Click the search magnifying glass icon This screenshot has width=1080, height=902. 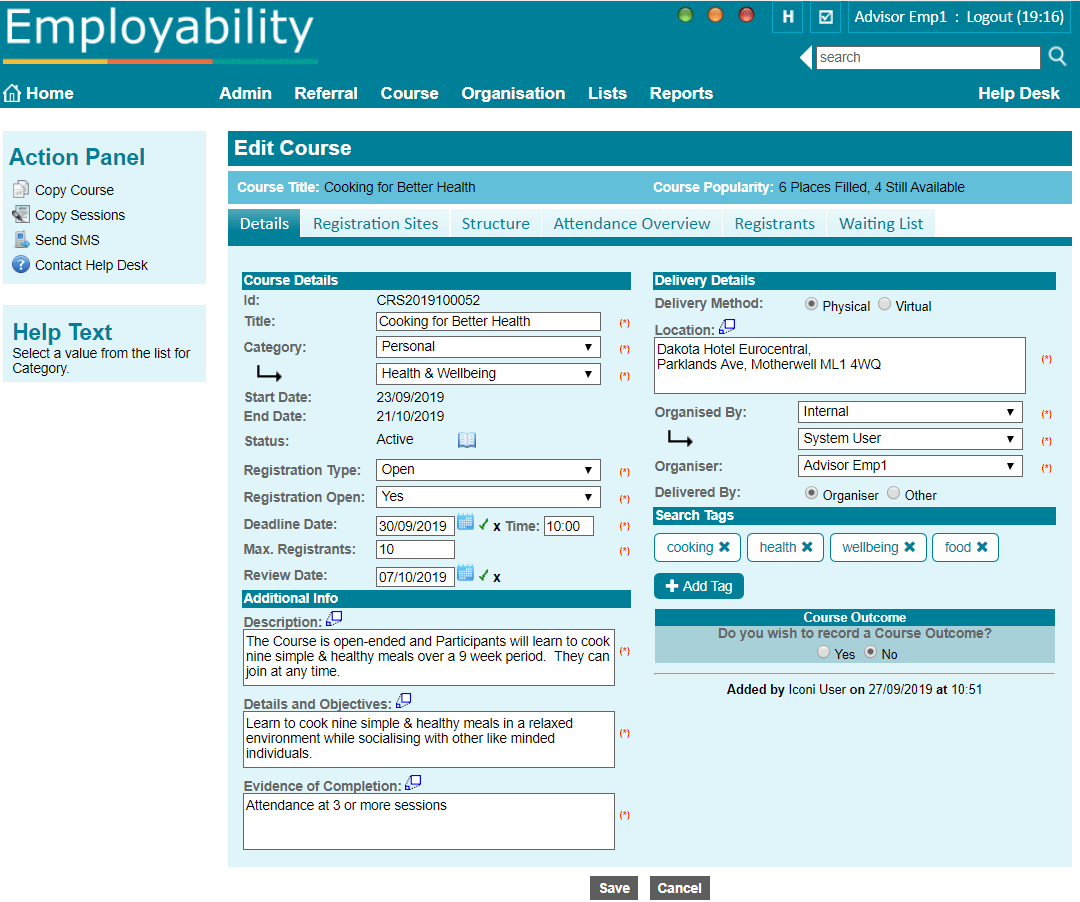pyautogui.click(x=1057, y=57)
